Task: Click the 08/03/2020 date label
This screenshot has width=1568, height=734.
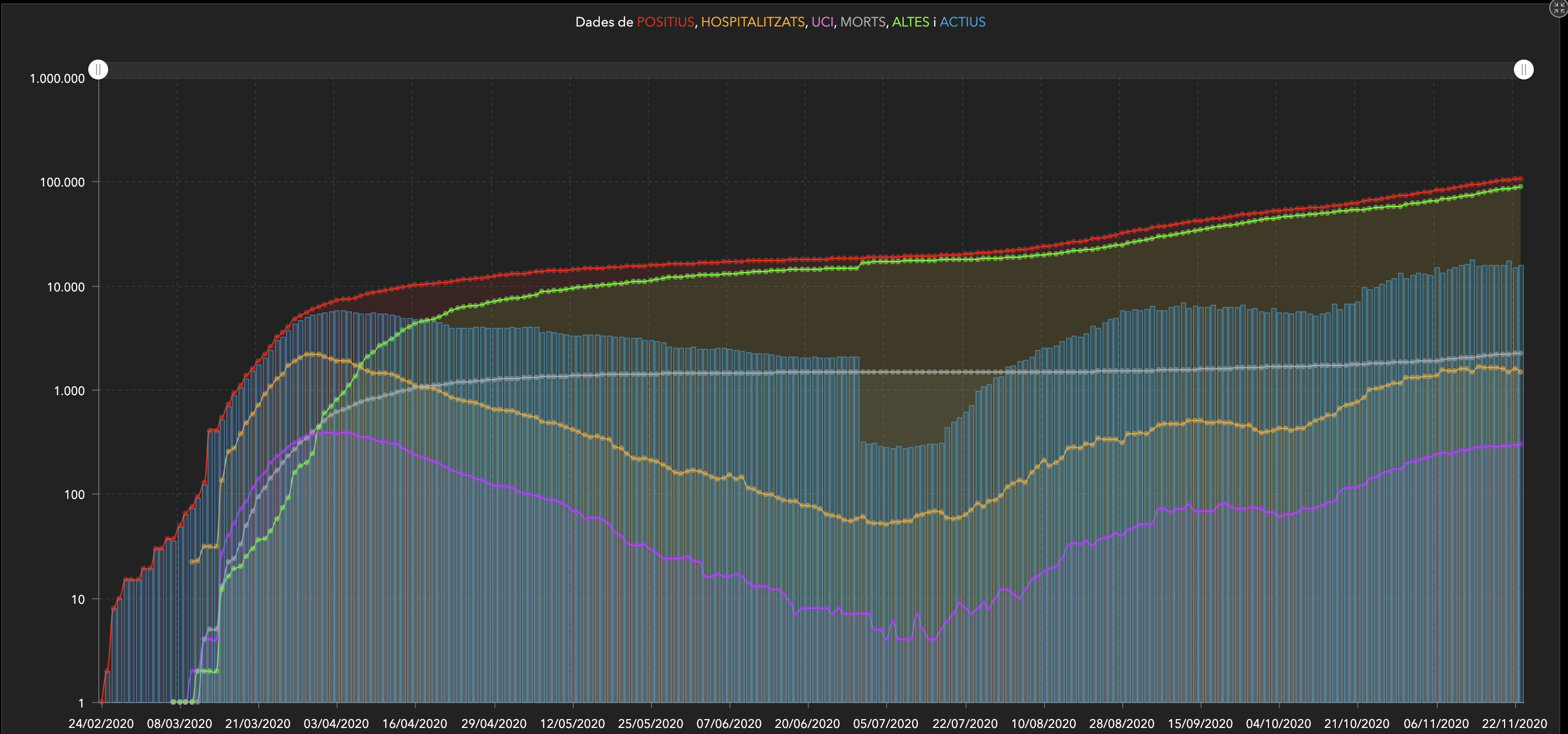Action: [x=179, y=724]
